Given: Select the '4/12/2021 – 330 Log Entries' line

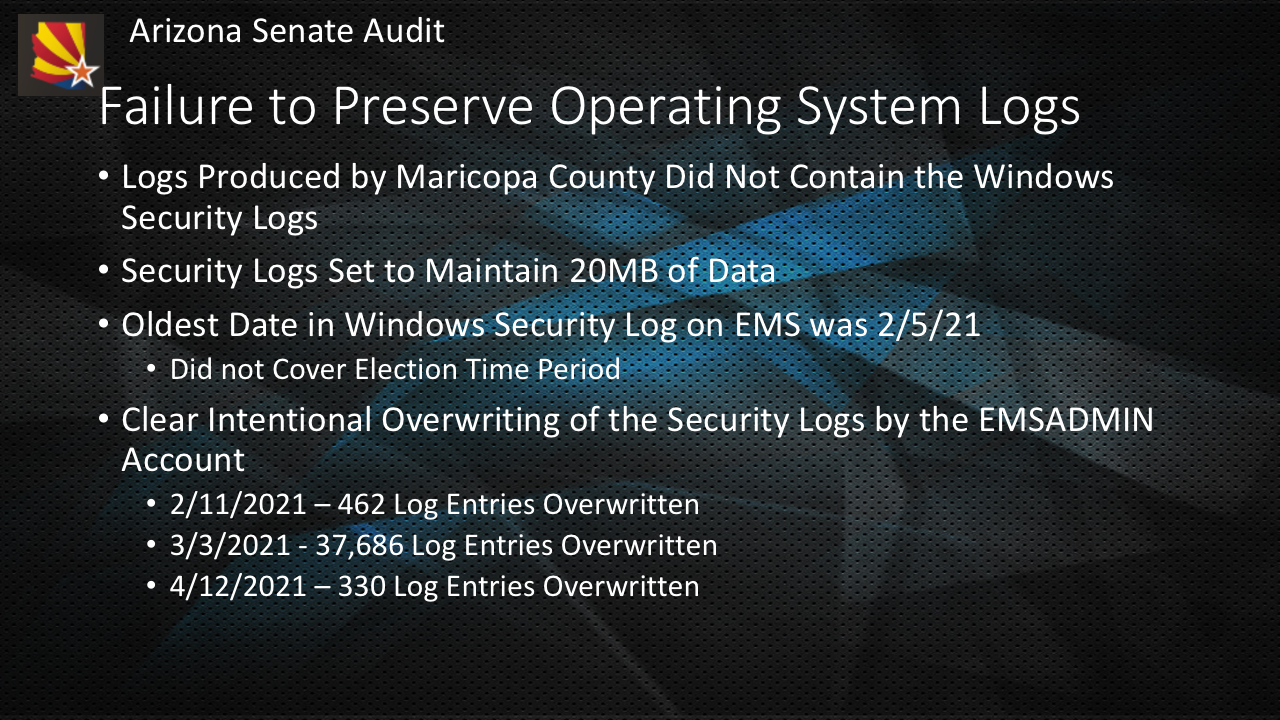Looking at the screenshot, I should click(x=434, y=586).
